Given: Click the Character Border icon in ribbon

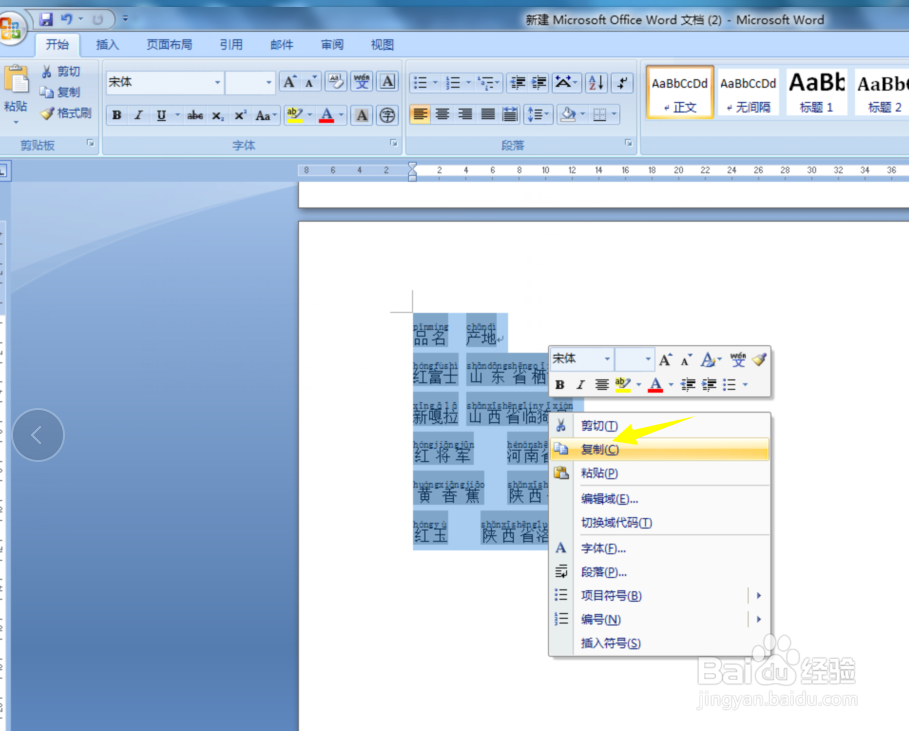Looking at the screenshot, I should pos(388,82).
